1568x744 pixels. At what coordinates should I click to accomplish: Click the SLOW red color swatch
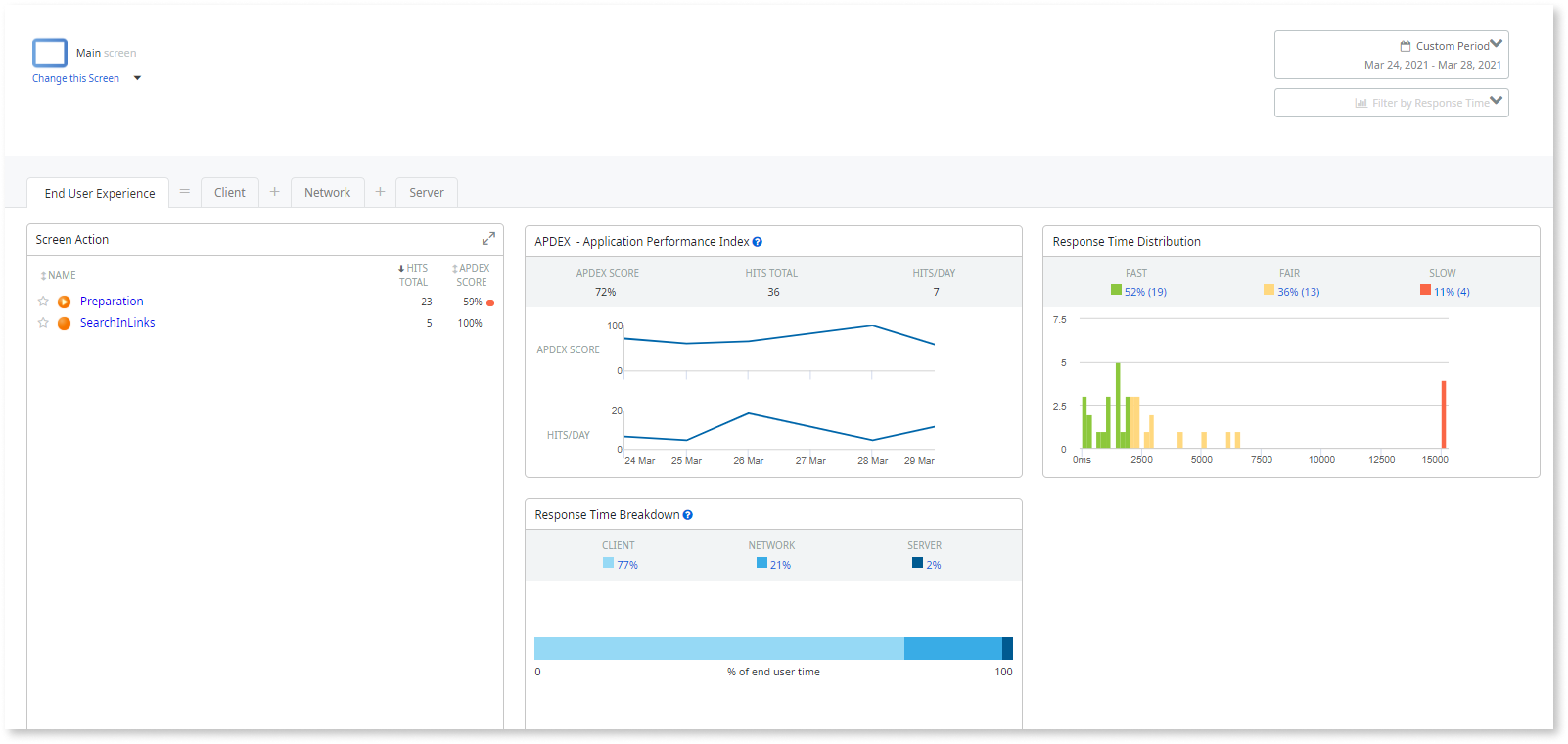1425,290
